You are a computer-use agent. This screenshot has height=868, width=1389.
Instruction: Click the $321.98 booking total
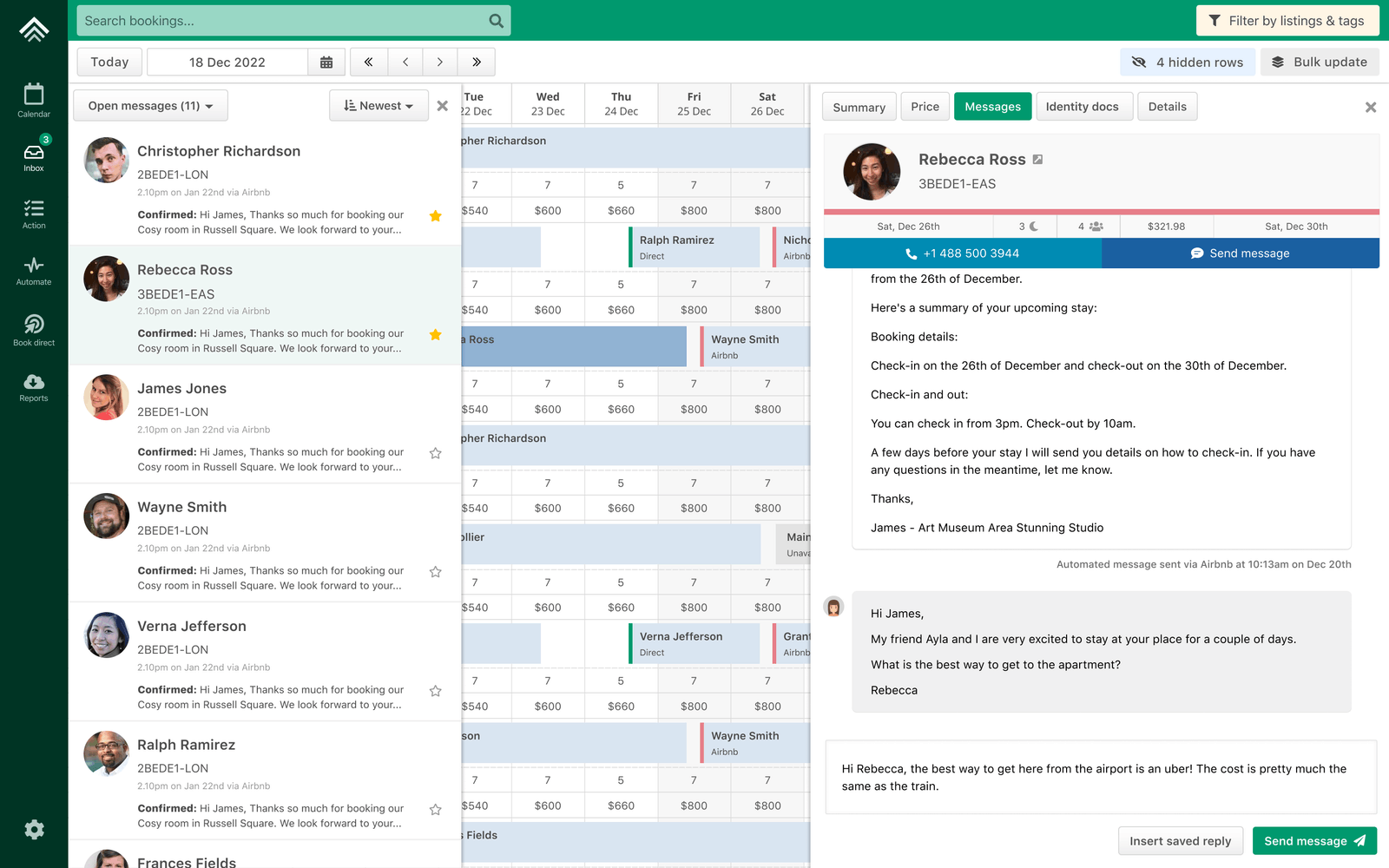[x=1166, y=227]
